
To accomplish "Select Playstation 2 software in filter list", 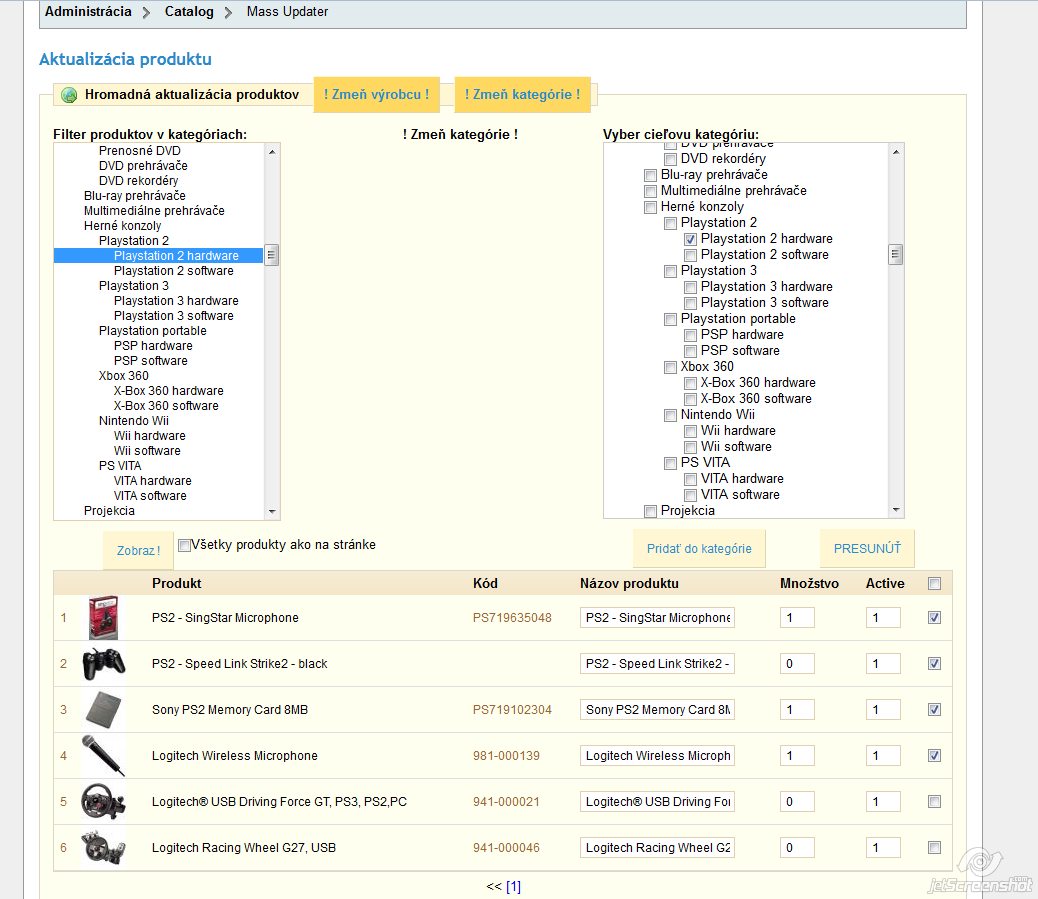I will [x=173, y=271].
